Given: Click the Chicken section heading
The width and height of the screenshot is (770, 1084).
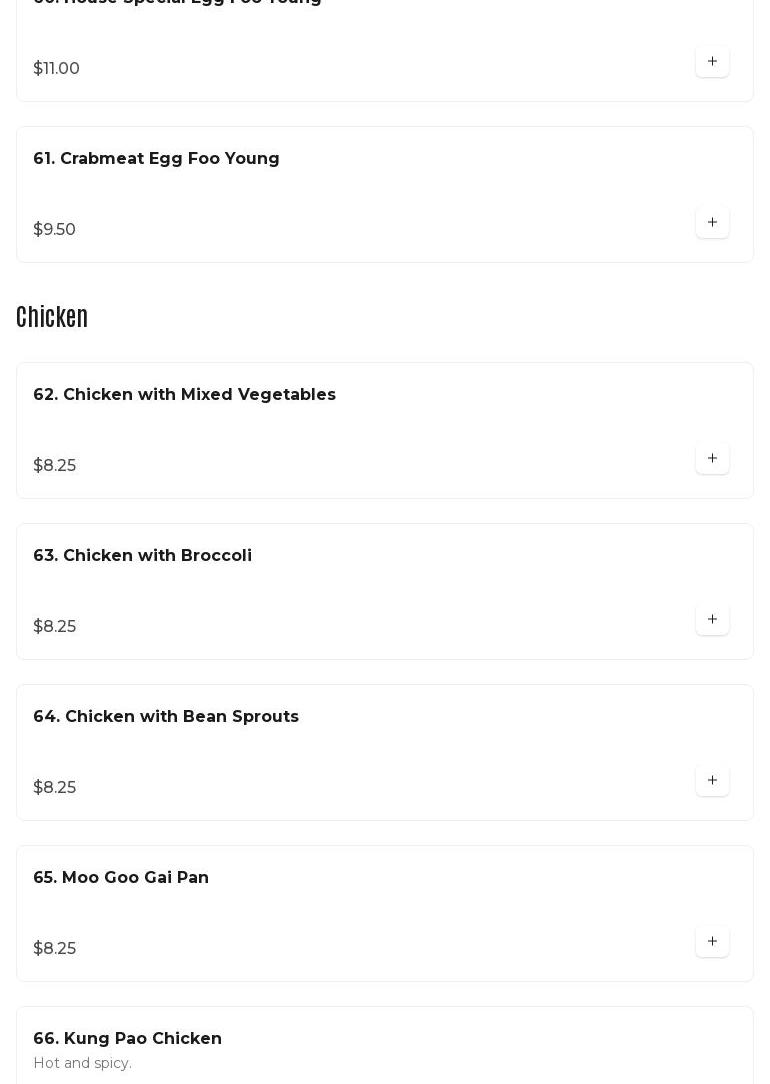Looking at the screenshot, I should point(52,317).
